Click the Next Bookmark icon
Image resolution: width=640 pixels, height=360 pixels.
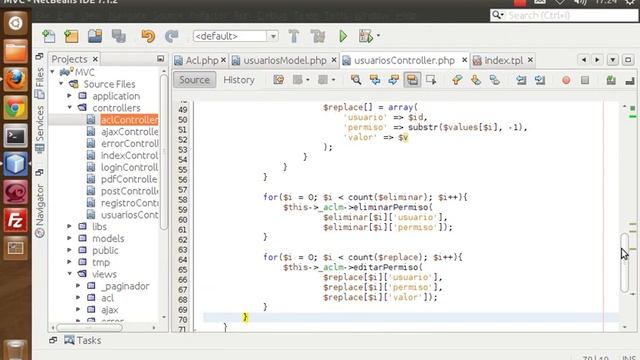click(x=476, y=80)
